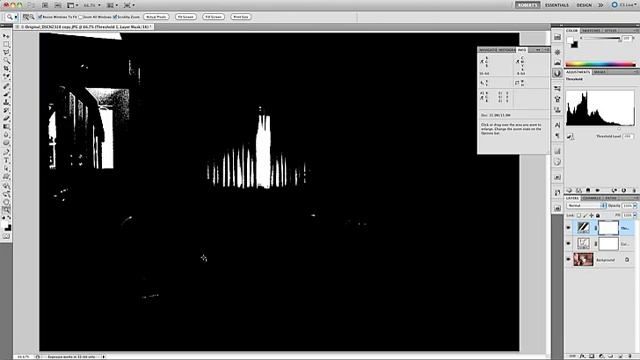Click the Fill Screen button
Image resolution: width=640 pixels, height=360 pixels.
pos(213,17)
